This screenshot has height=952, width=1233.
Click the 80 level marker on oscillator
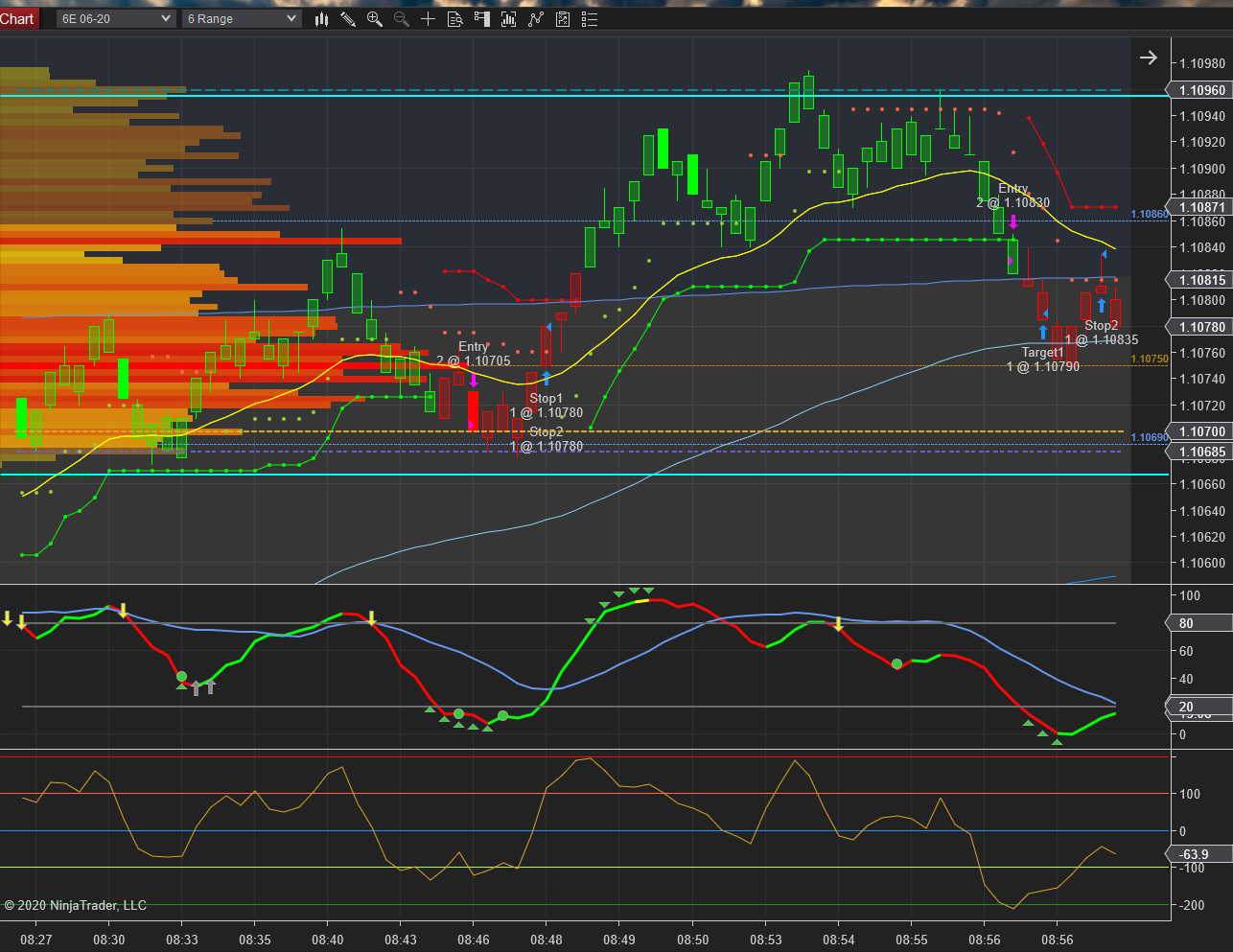click(x=1200, y=623)
